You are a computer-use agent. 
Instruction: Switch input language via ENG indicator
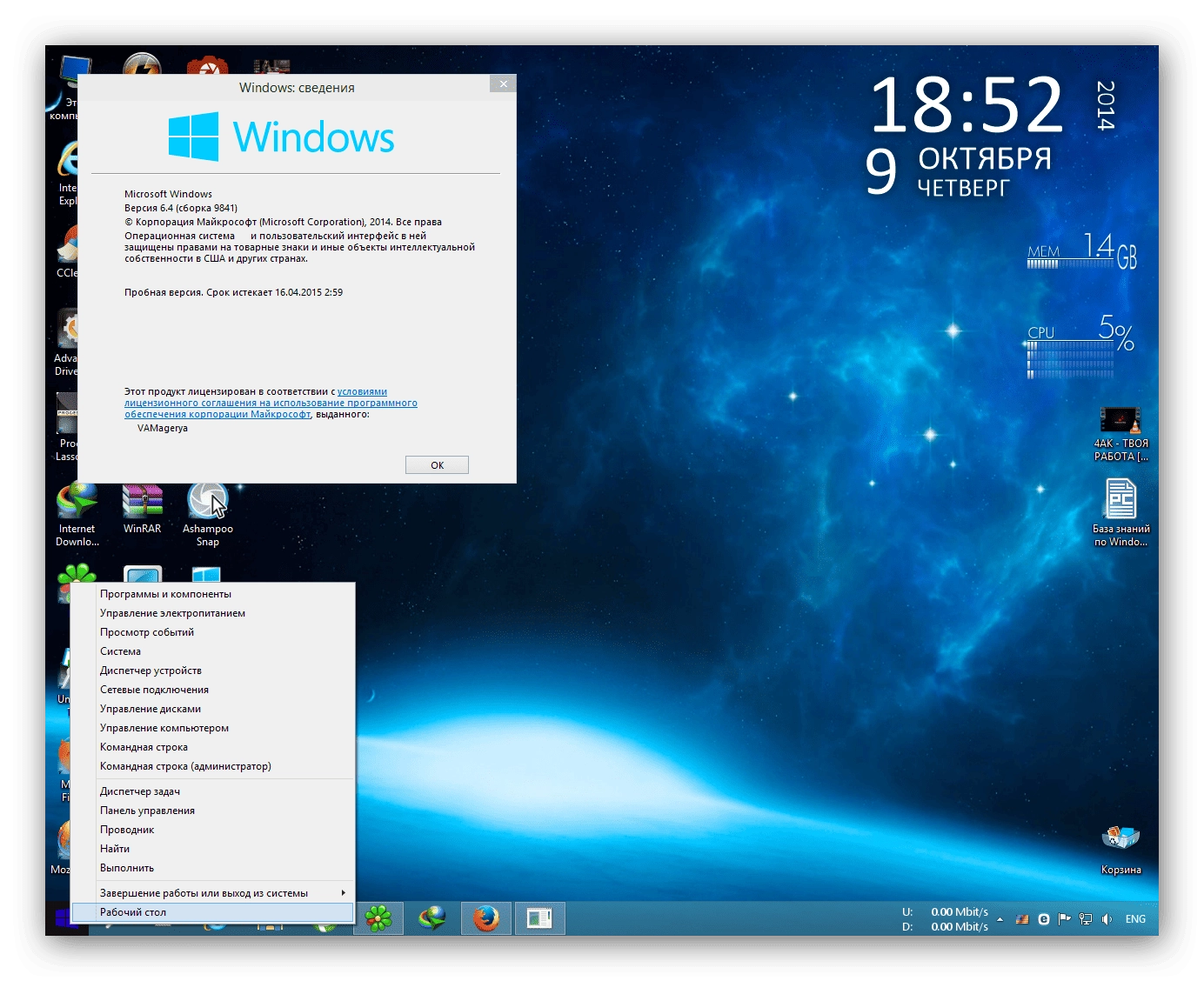1135,919
